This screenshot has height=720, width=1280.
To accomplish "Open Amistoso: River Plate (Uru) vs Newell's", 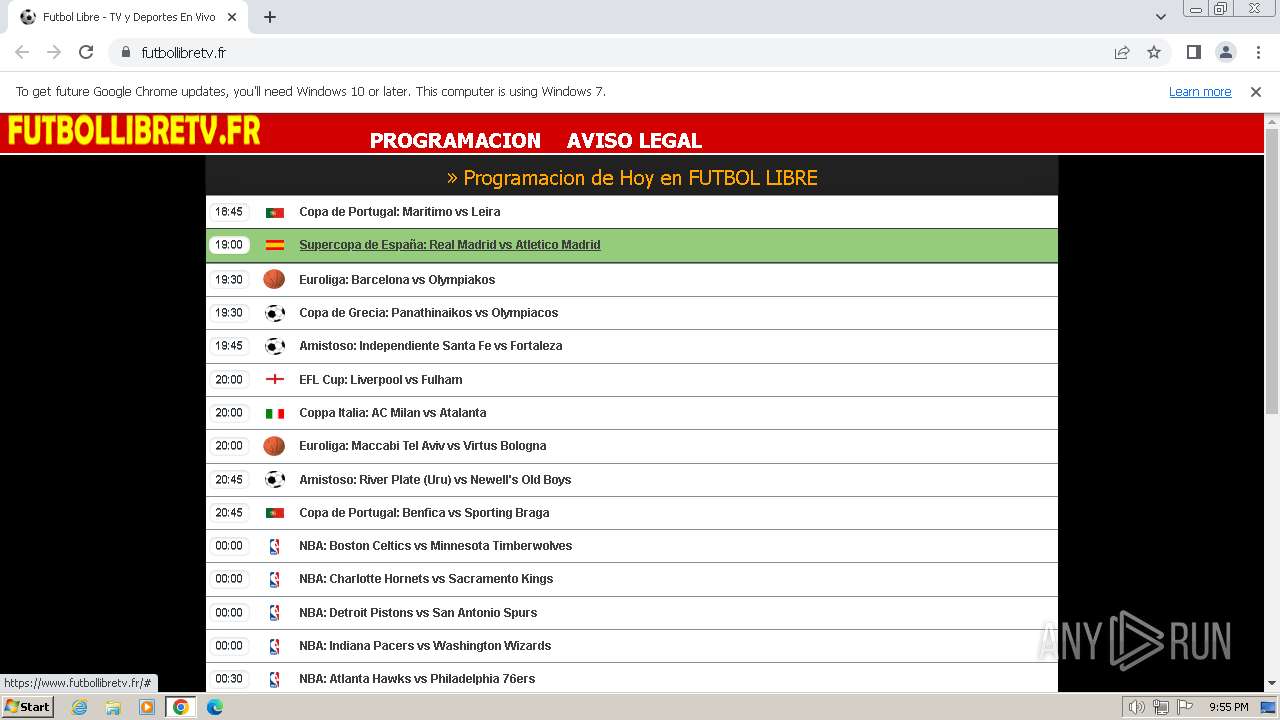I will coord(435,480).
